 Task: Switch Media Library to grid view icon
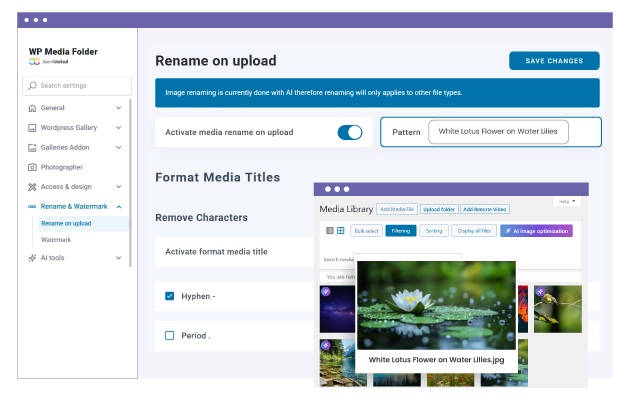(x=340, y=231)
